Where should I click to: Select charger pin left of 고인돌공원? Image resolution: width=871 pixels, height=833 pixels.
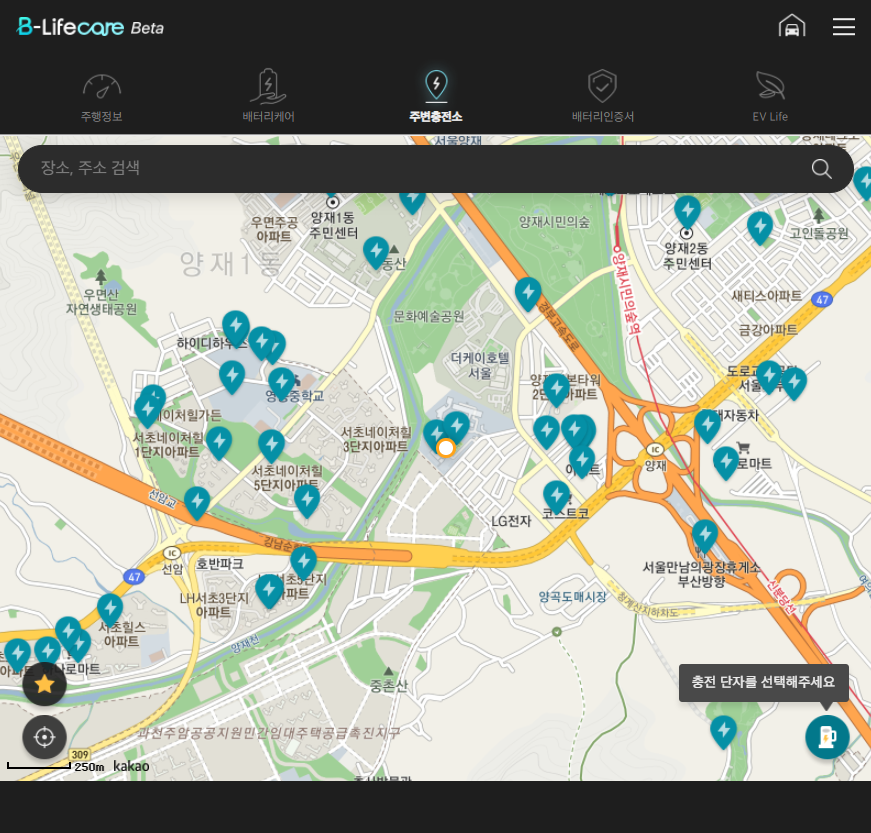coord(759,228)
